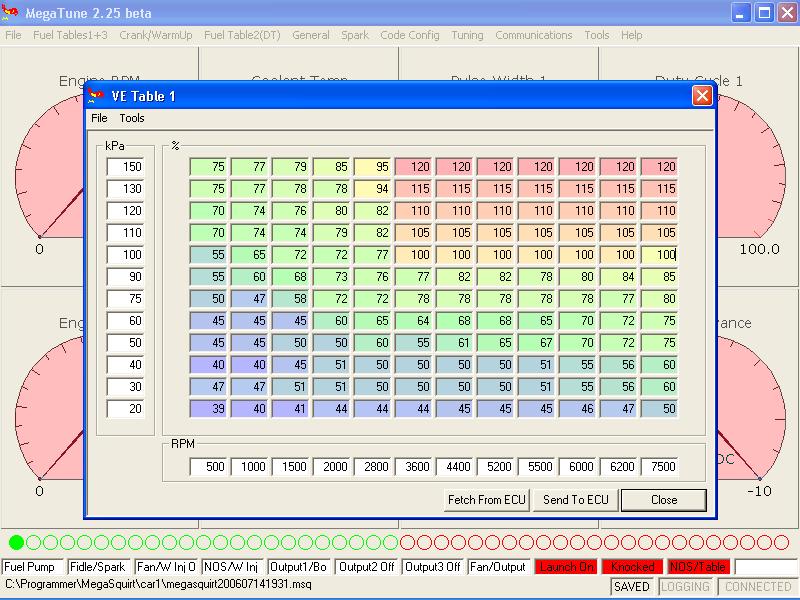Select the 110 kPa bin field
800x600 pixels.
(x=126, y=233)
